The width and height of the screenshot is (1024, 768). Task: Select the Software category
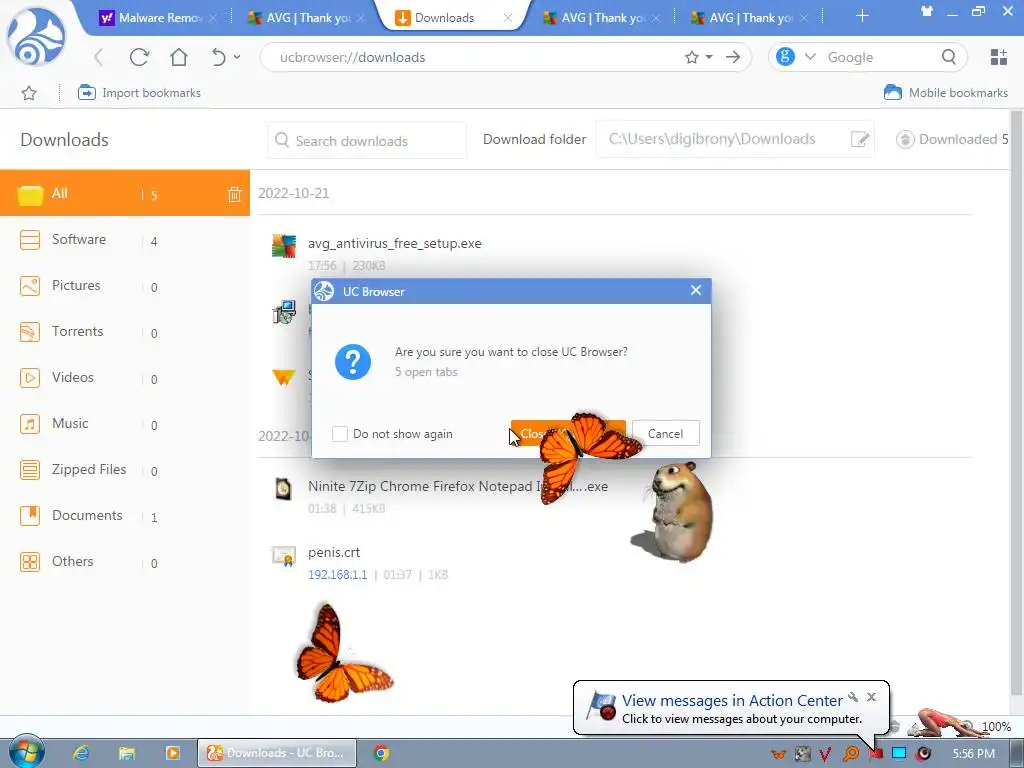click(x=125, y=240)
